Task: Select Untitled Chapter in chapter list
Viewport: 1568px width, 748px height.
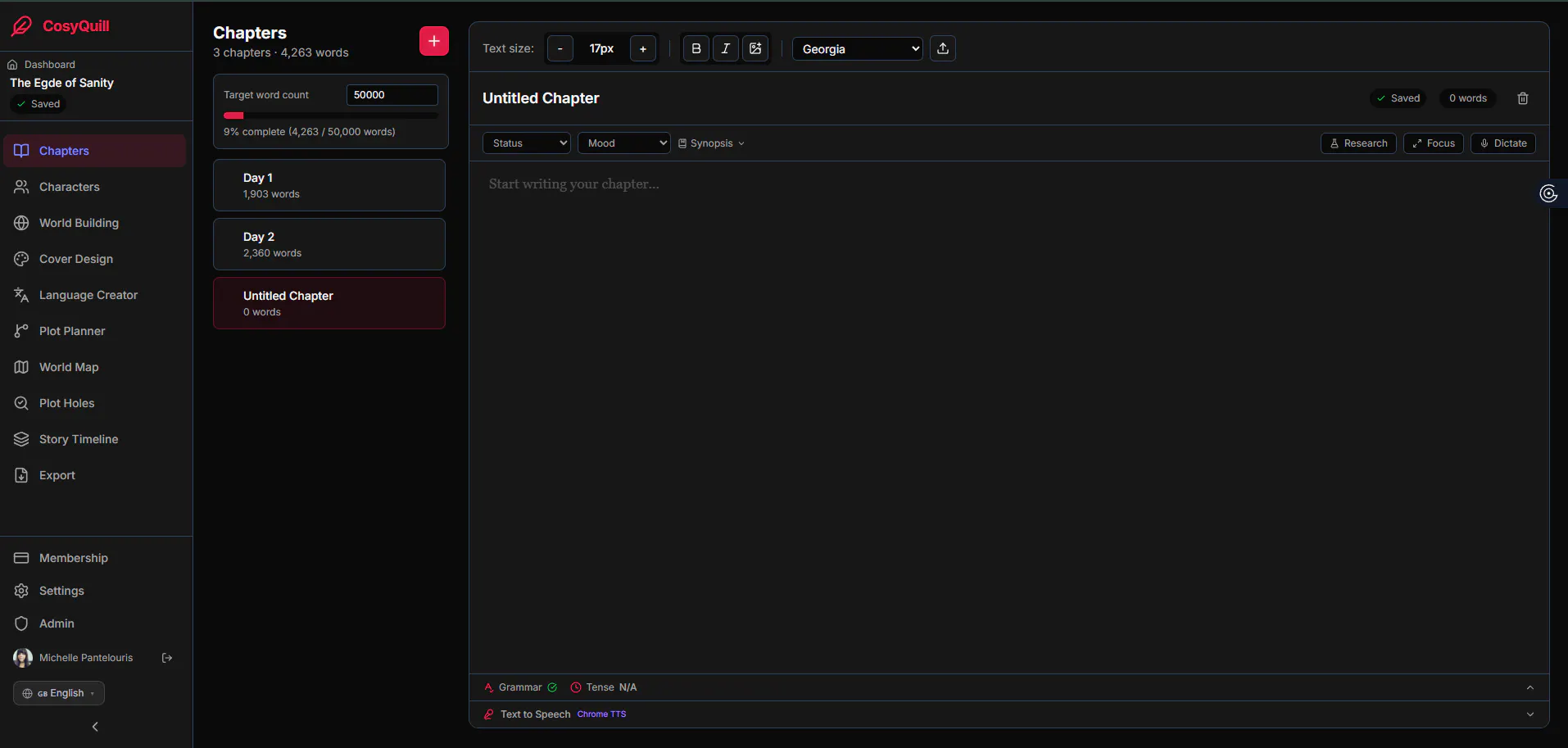Action: click(329, 303)
